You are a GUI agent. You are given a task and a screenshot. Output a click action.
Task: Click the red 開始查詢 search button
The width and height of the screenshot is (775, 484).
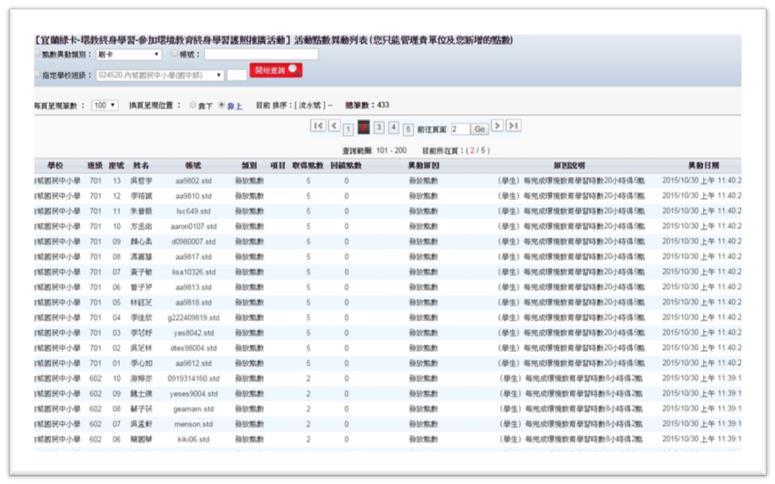tap(275, 72)
